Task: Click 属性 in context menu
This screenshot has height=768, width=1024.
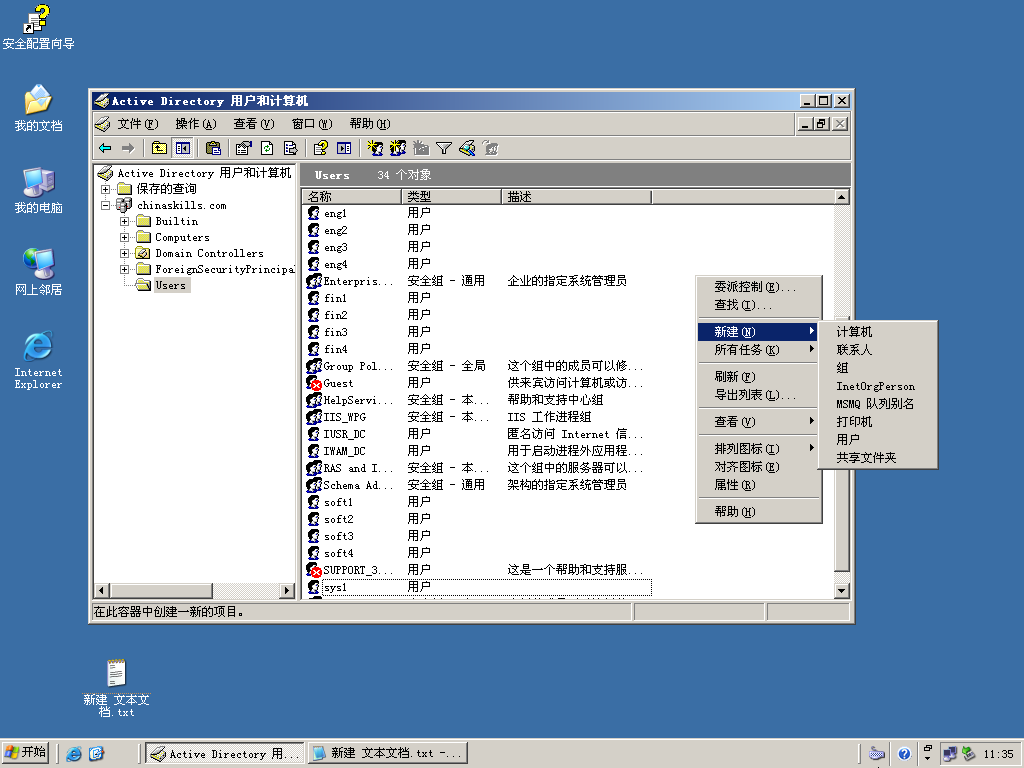Action: point(758,485)
